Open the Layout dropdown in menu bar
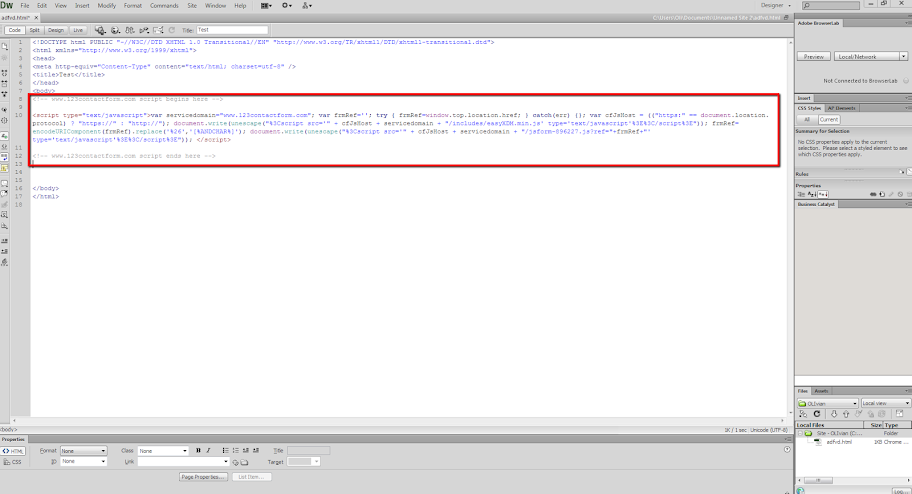 [x=266, y=6]
